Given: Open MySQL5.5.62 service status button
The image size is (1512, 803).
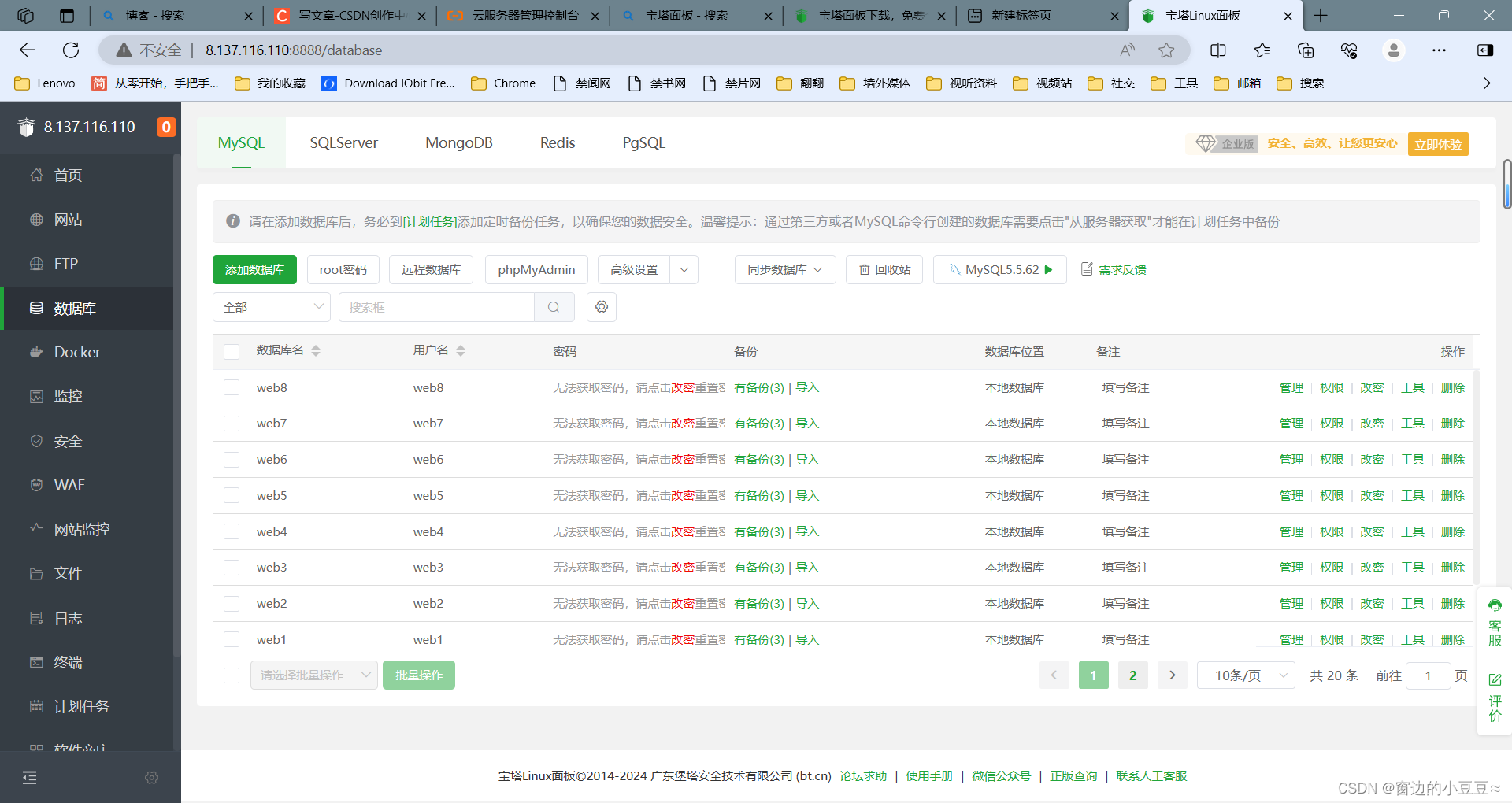Looking at the screenshot, I should click(1000, 269).
